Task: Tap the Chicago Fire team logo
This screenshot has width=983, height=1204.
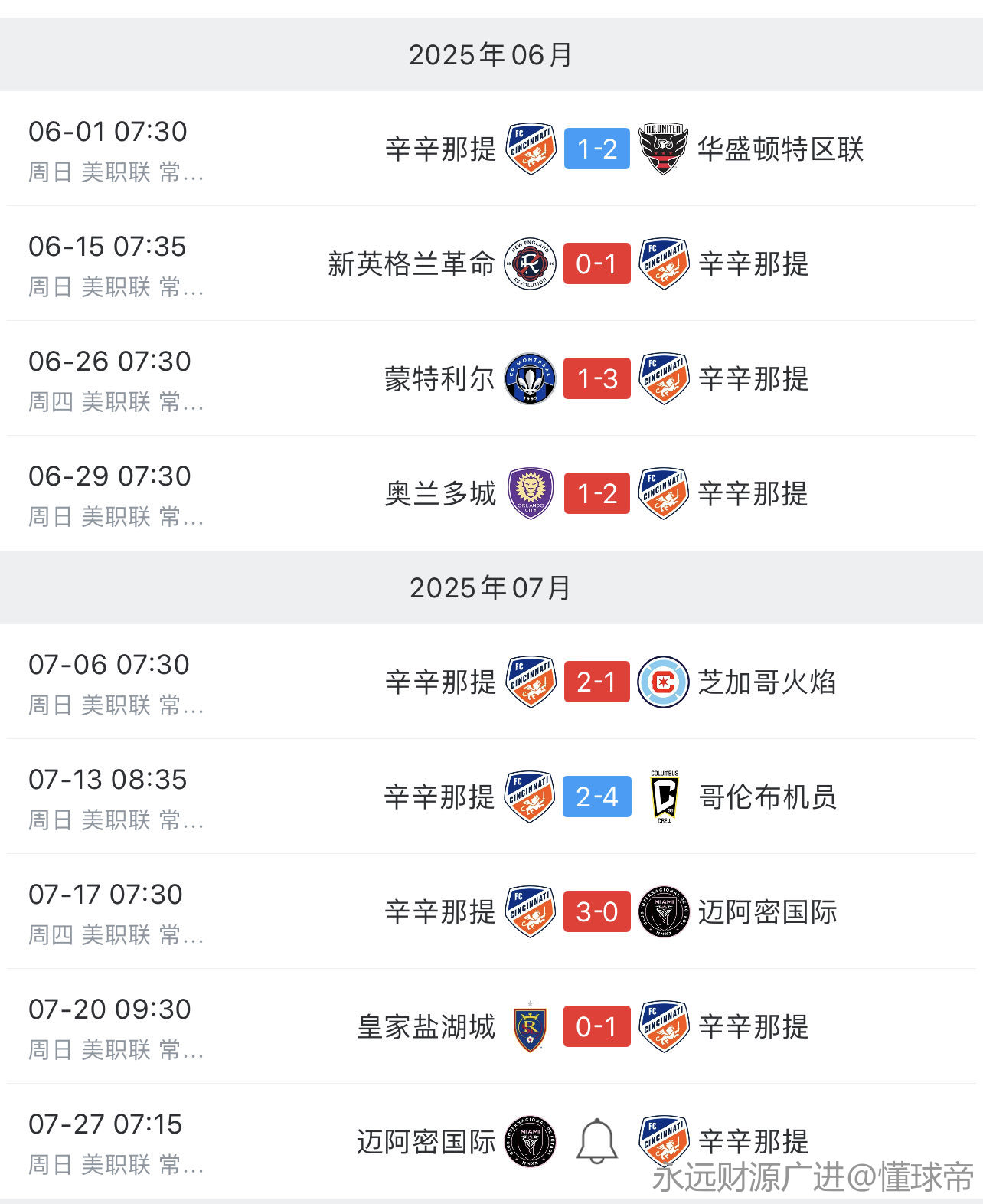Action: click(x=664, y=682)
